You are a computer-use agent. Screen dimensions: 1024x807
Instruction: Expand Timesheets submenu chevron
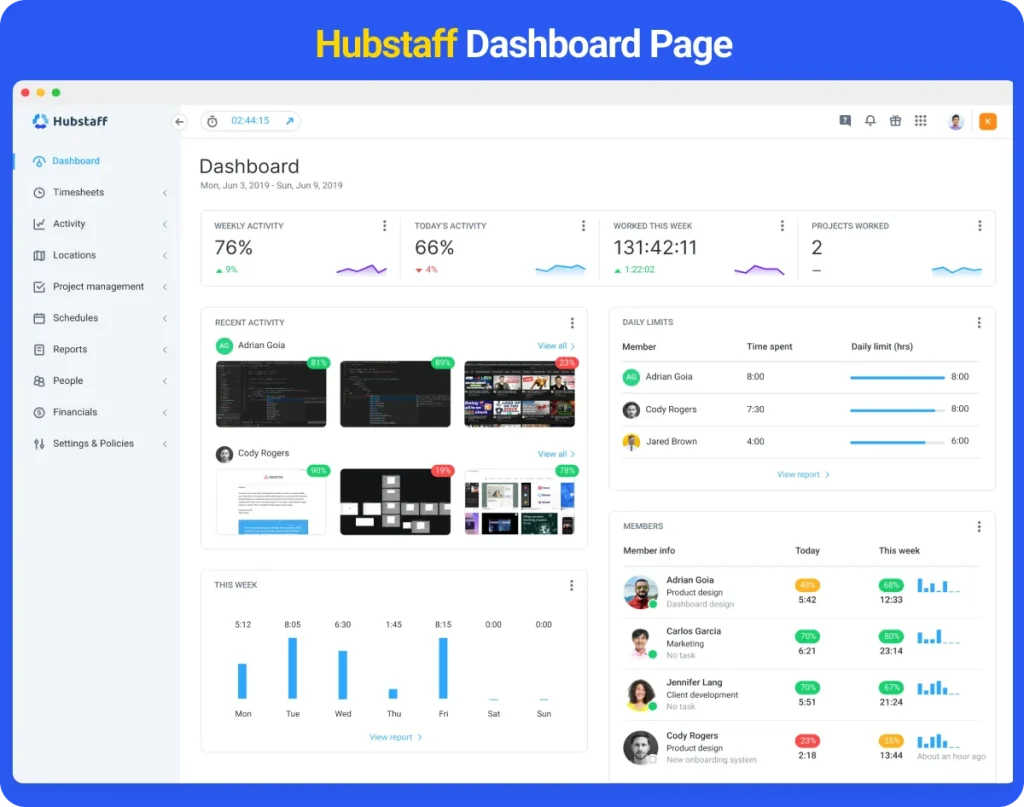pyautogui.click(x=165, y=193)
